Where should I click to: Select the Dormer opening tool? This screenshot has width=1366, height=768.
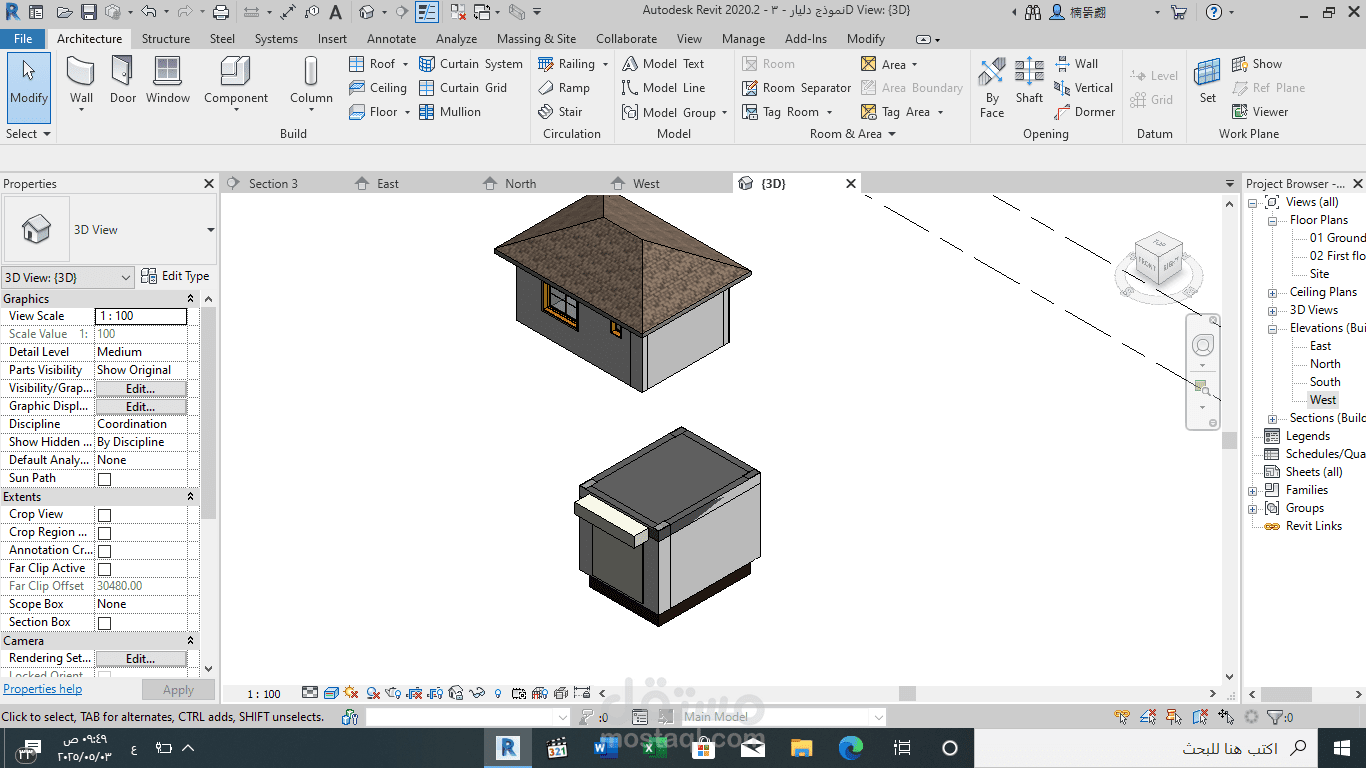click(1084, 112)
